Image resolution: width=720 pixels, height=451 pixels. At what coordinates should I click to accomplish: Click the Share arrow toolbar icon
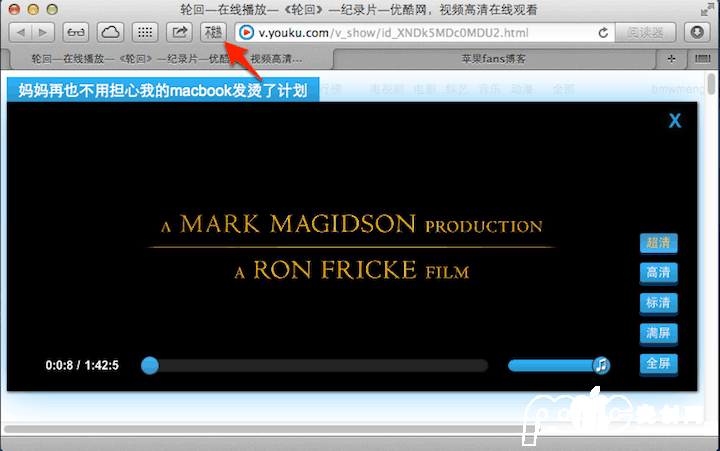(180, 32)
